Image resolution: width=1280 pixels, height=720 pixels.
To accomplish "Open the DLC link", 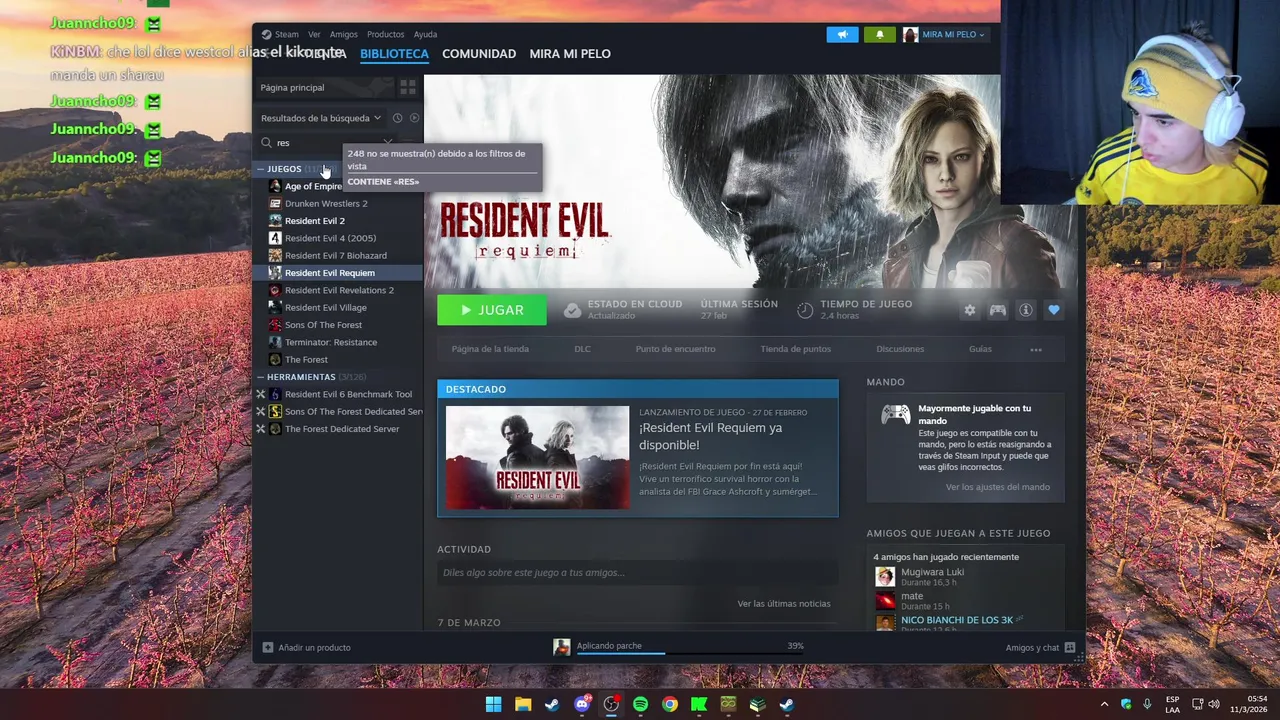I will coord(582,349).
